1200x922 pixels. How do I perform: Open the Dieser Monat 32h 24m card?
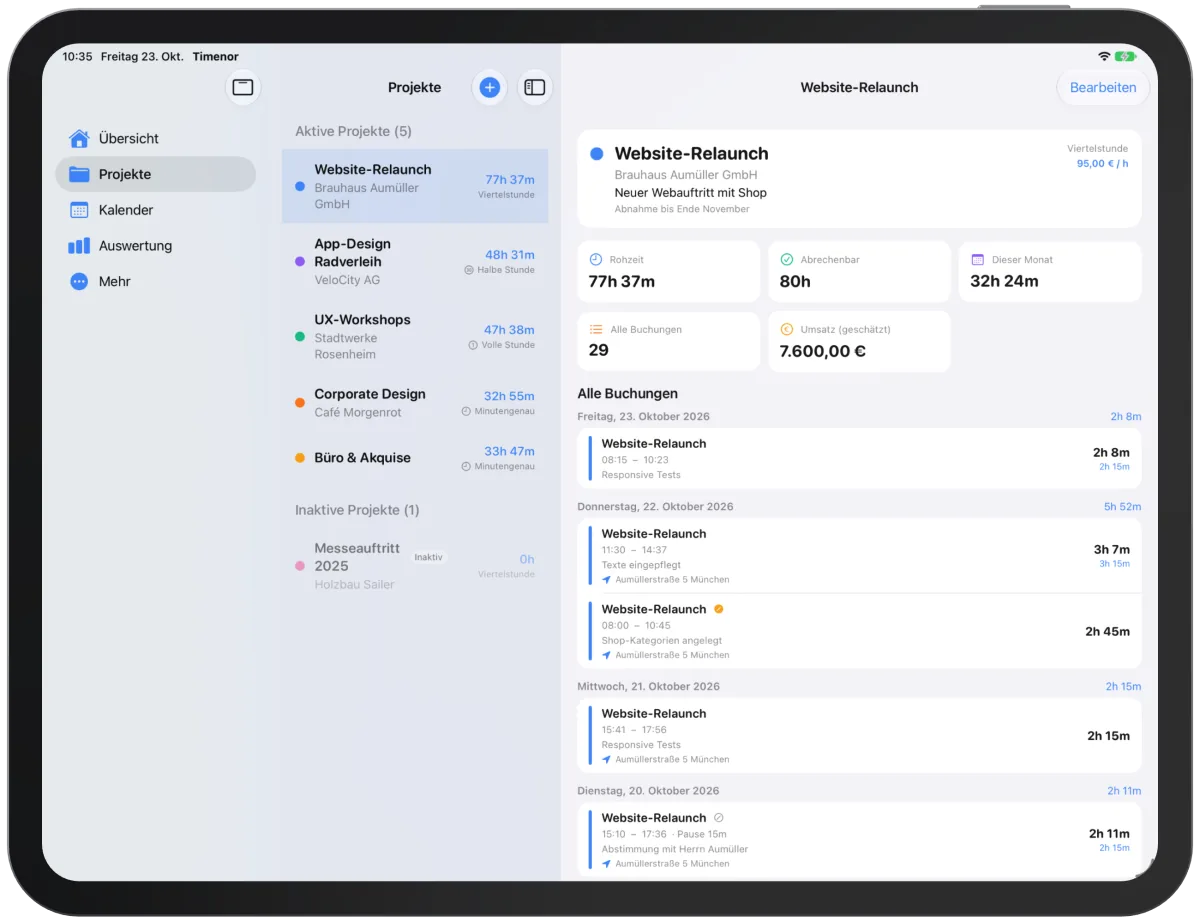pyautogui.click(x=1050, y=271)
